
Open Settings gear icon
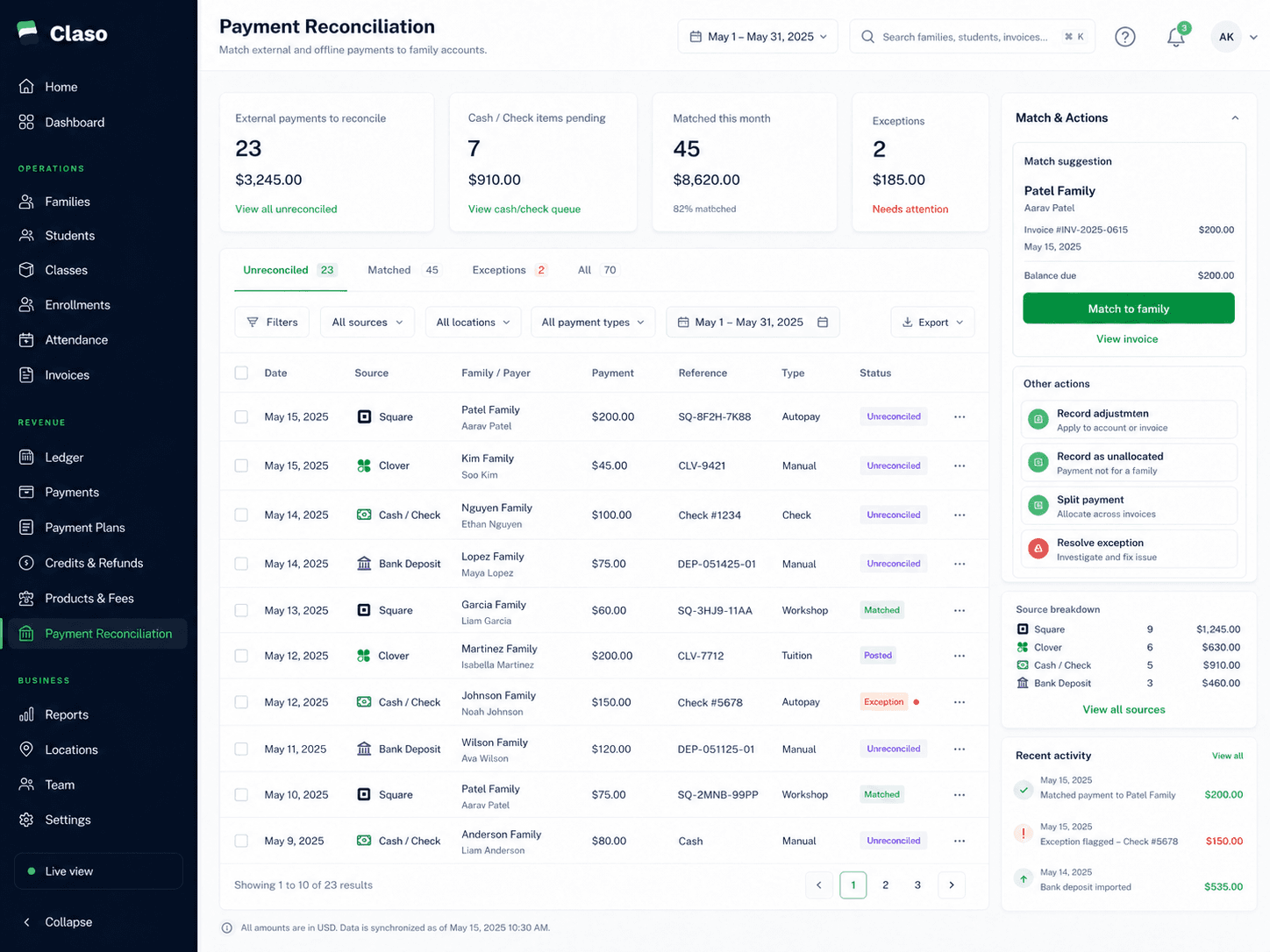coord(26,820)
